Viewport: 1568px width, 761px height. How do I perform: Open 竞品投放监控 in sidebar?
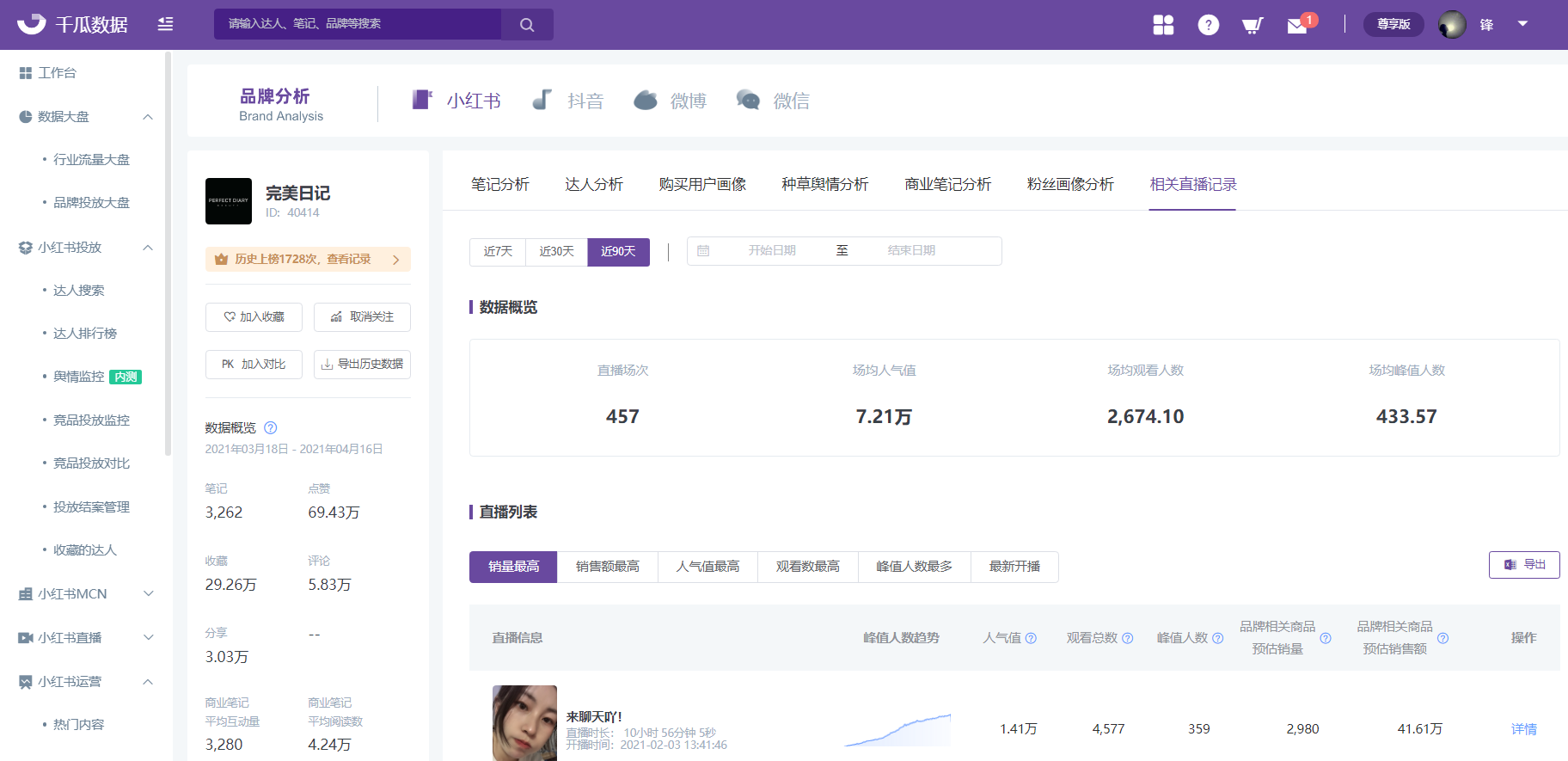click(x=91, y=420)
